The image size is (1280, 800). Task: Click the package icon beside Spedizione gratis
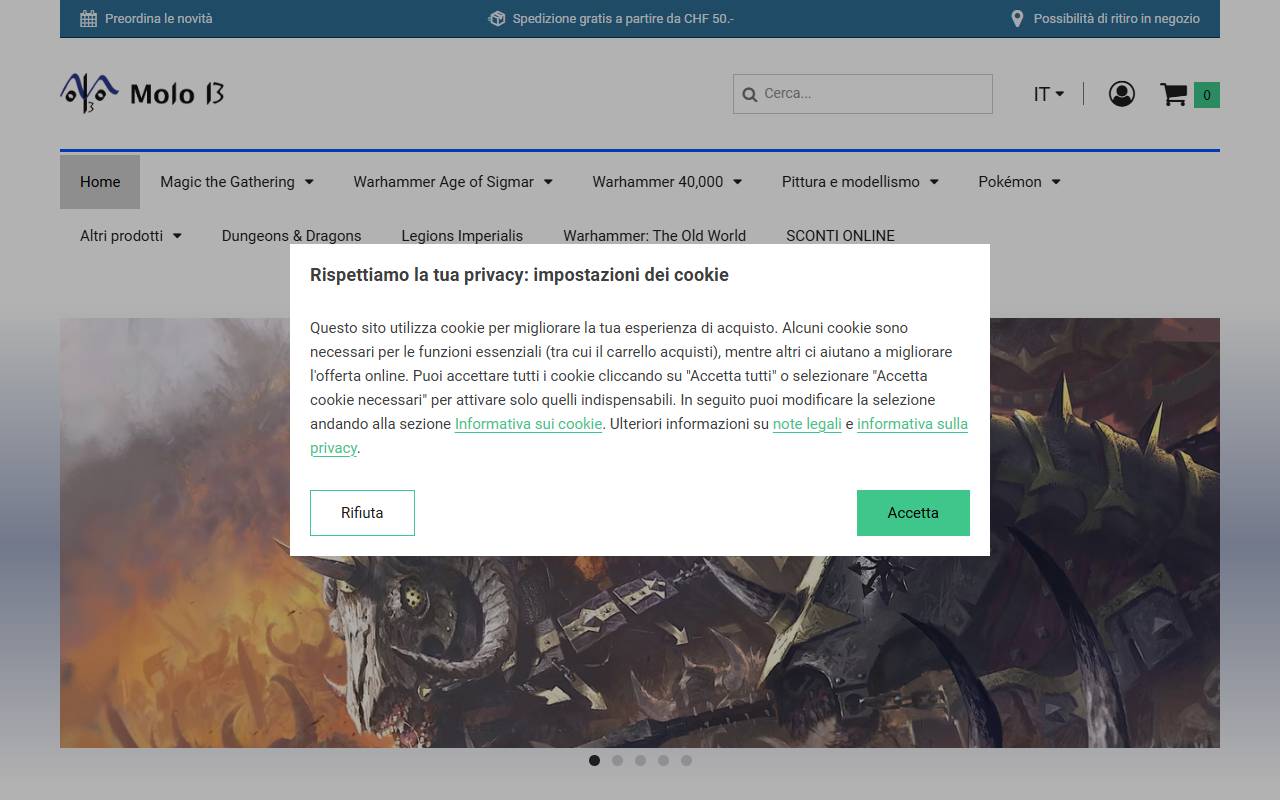(497, 18)
